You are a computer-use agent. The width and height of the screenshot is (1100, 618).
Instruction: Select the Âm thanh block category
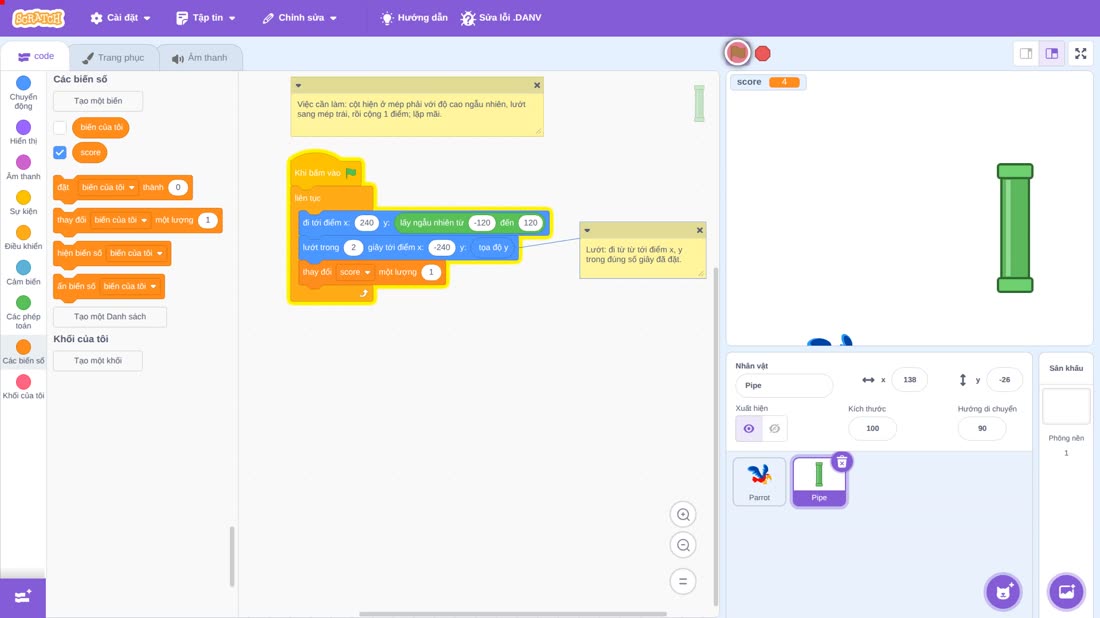[x=23, y=167]
